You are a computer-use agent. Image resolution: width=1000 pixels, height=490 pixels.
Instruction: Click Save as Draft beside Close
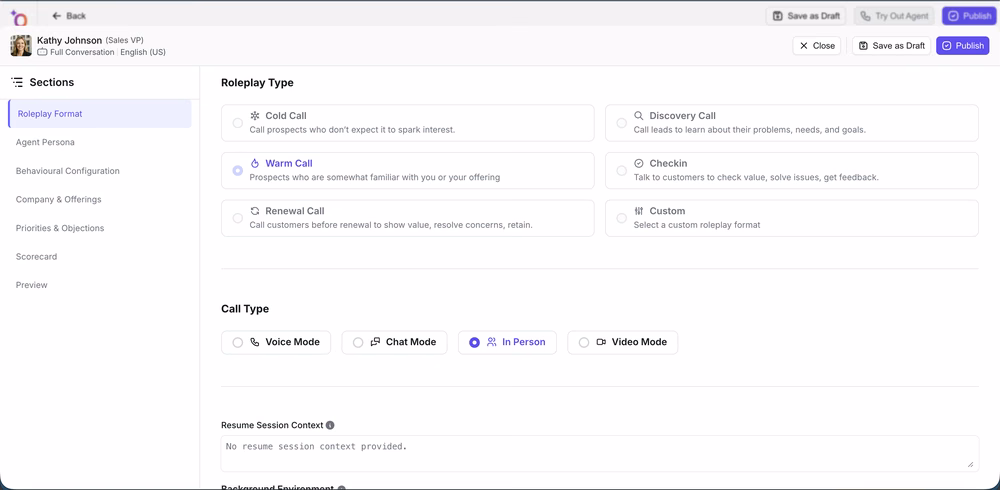pyautogui.click(x=891, y=45)
